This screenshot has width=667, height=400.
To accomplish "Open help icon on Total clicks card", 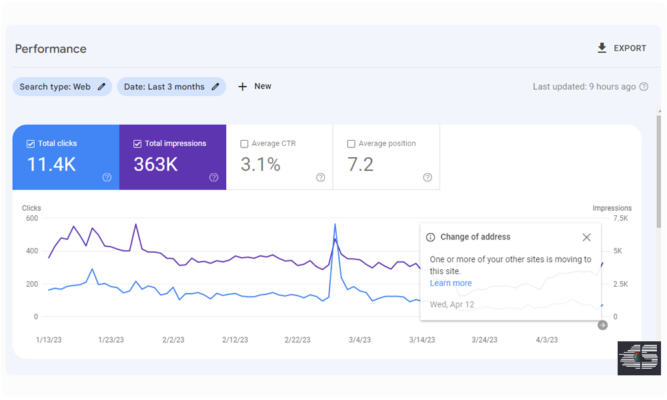I will click(x=107, y=177).
